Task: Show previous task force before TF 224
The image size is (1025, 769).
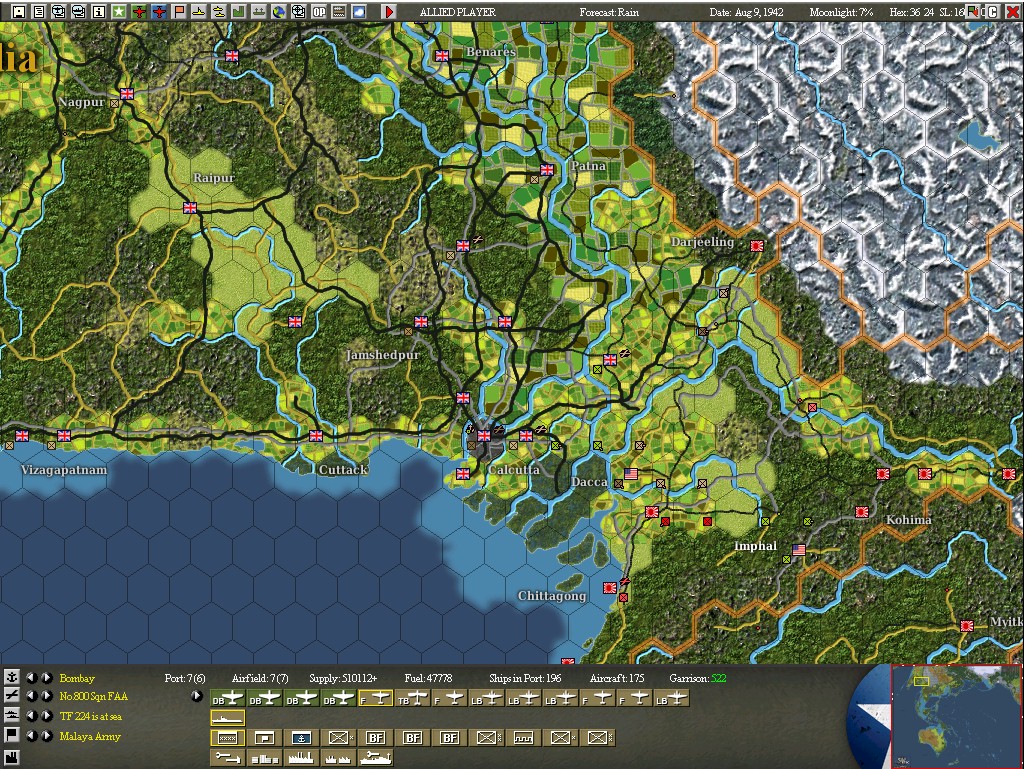Action: 31,716
